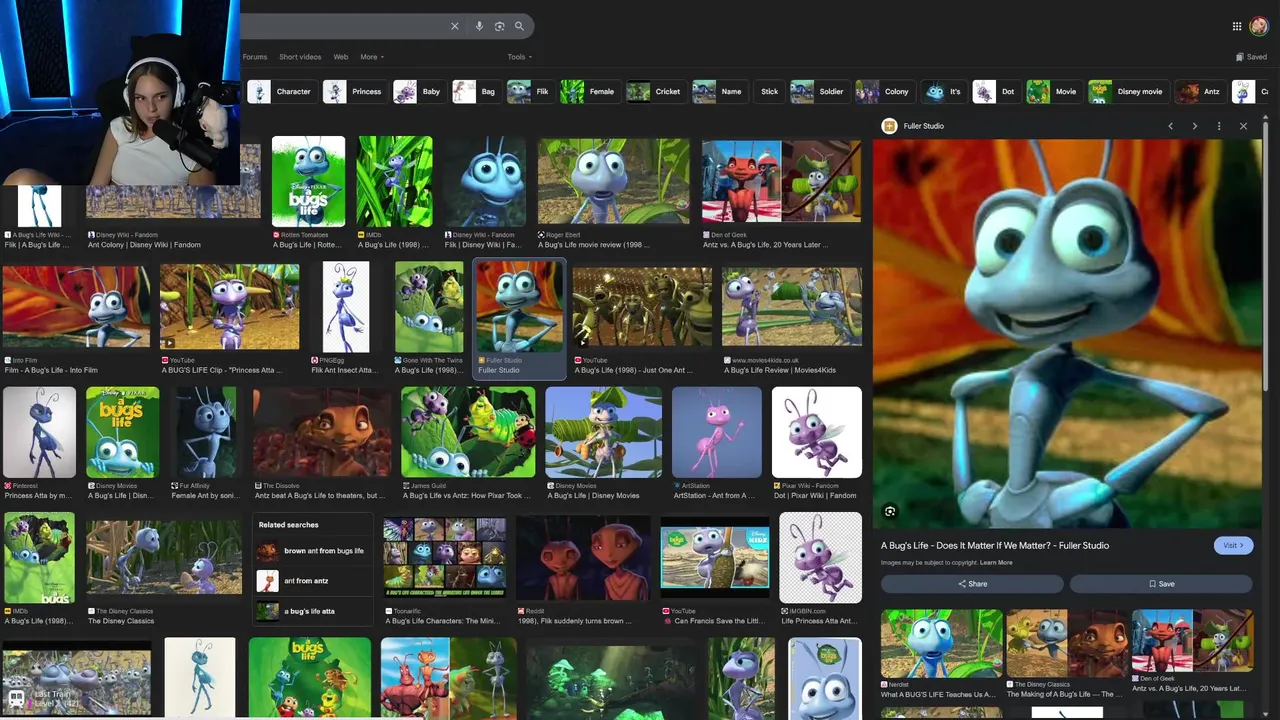The width and height of the screenshot is (1280, 720).
Task: Open preview panel three-dot options
Action: pos(1218,126)
